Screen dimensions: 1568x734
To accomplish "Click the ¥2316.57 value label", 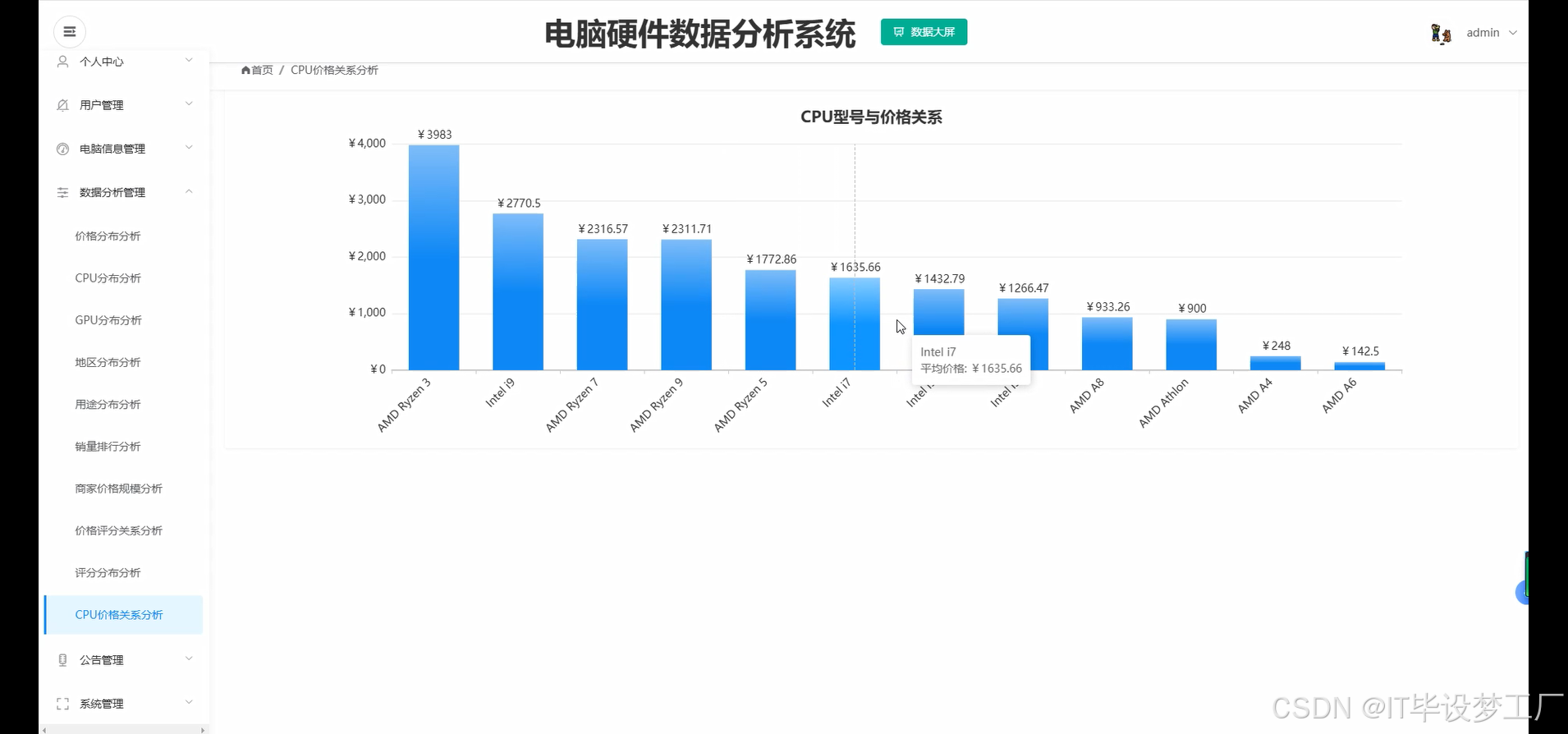I will 603,229.
